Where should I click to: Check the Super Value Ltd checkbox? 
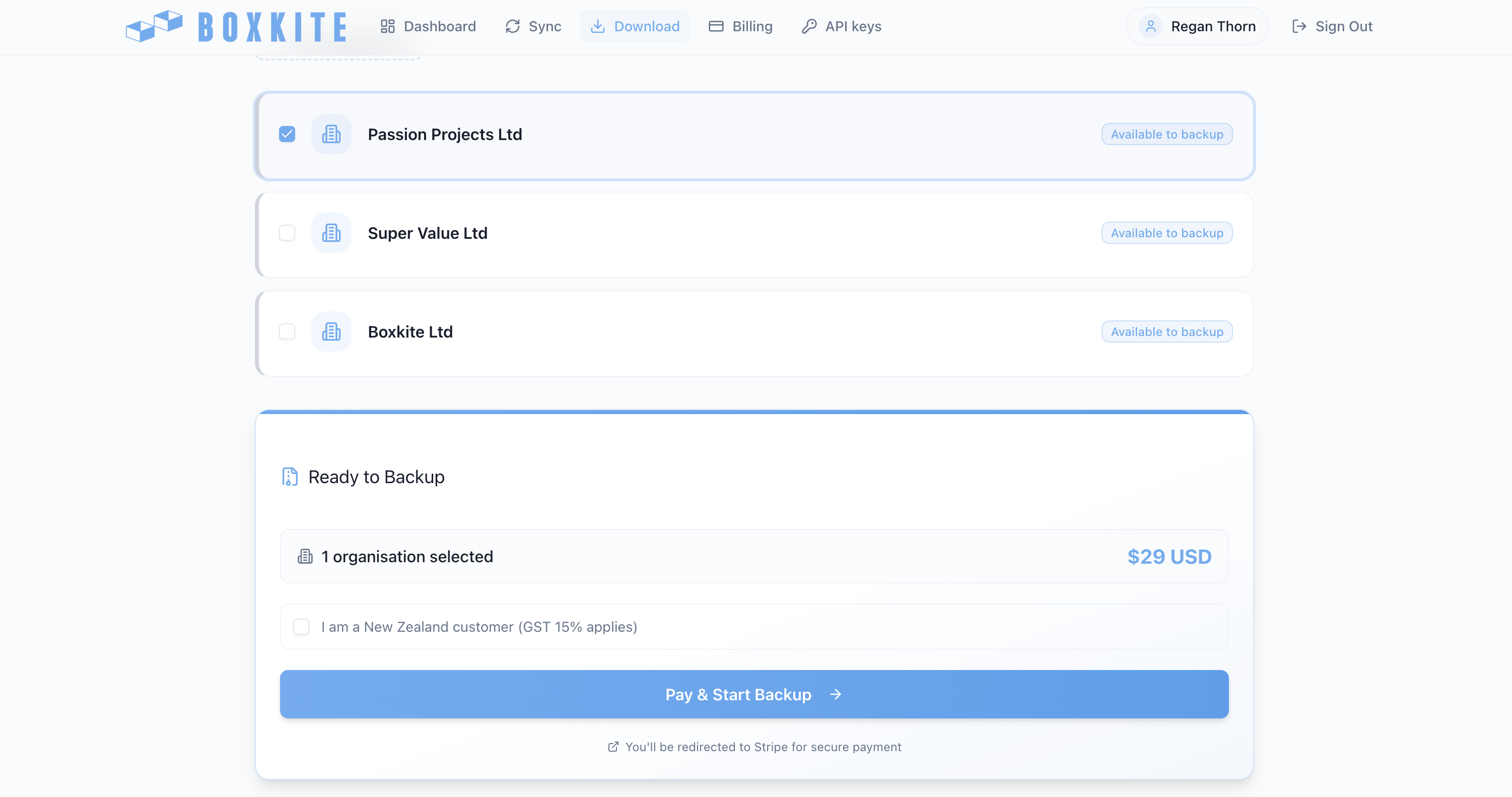[x=287, y=233]
